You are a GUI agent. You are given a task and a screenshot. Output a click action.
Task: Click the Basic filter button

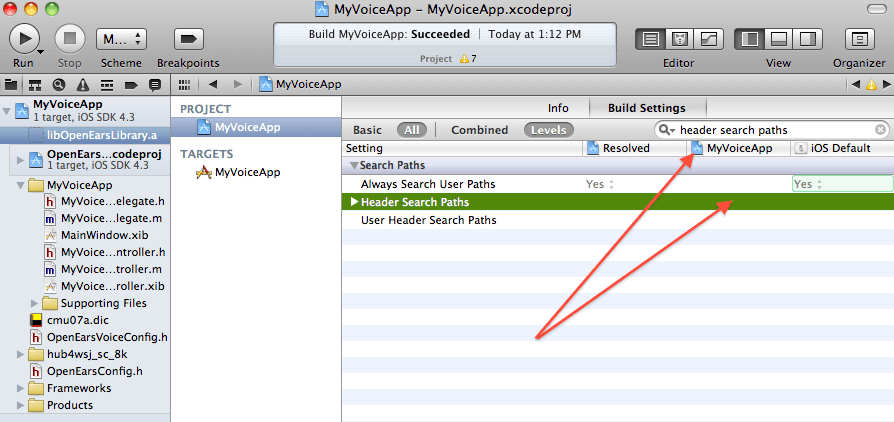367,130
